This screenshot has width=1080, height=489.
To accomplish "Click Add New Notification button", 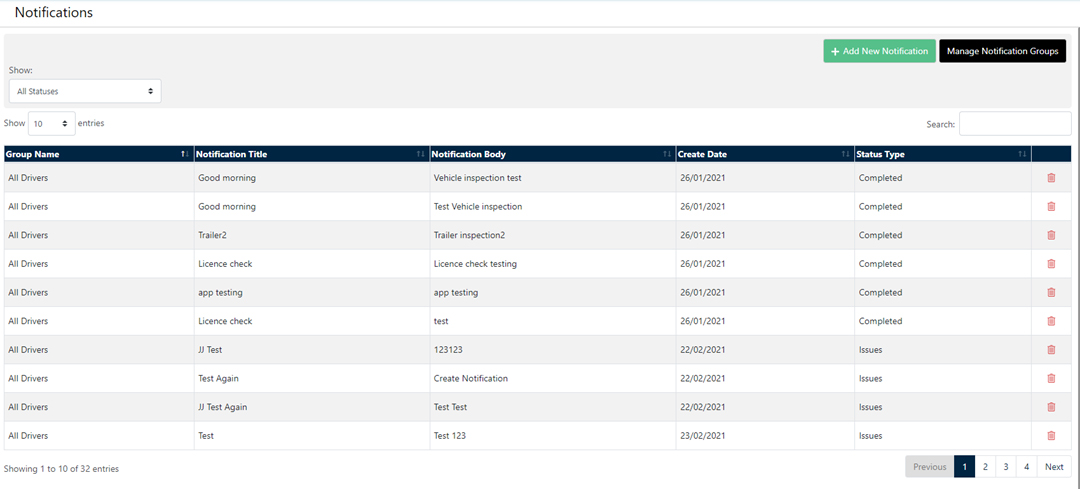I will click(x=879, y=51).
